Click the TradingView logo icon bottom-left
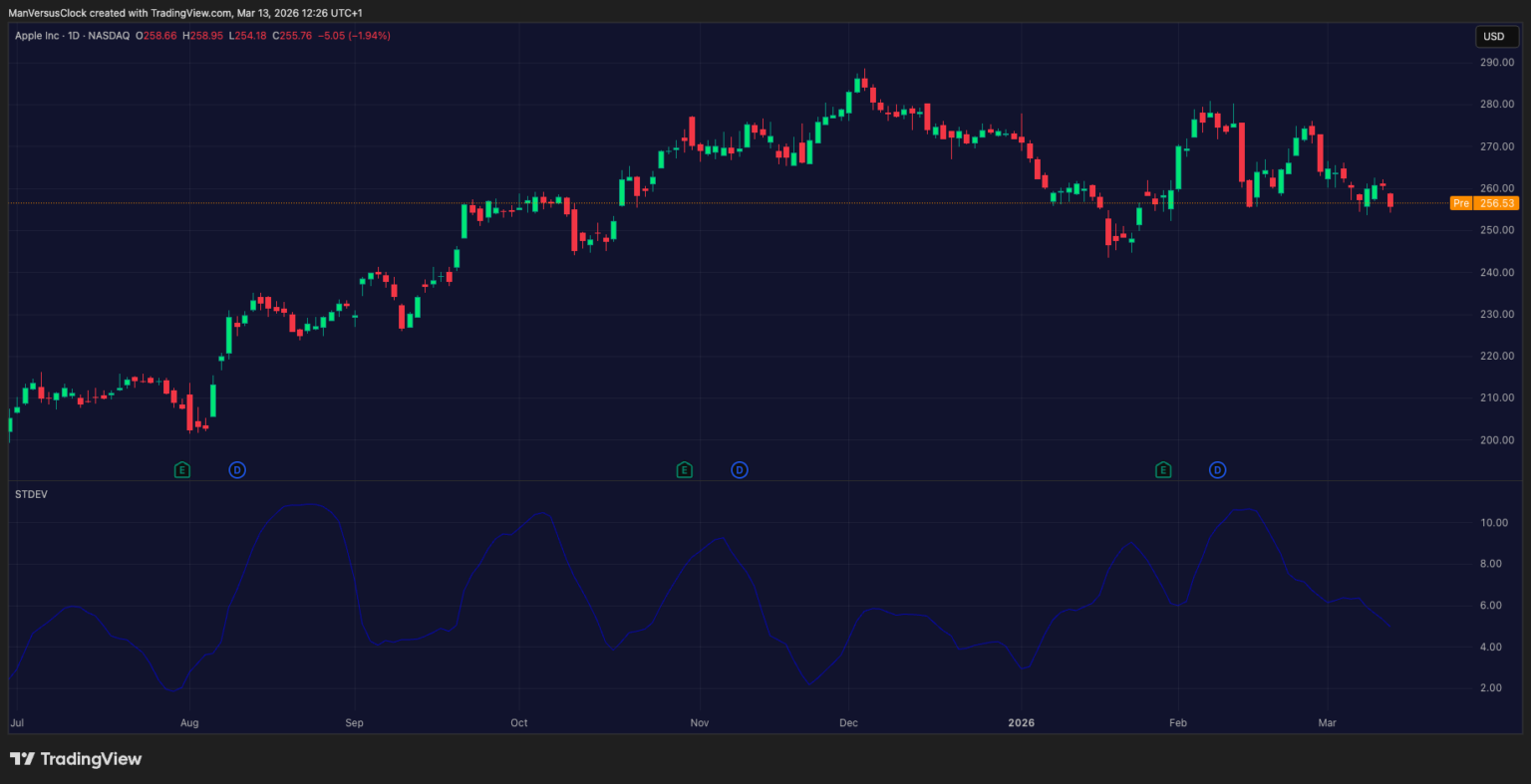The width and height of the screenshot is (1531, 784). [x=22, y=758]
